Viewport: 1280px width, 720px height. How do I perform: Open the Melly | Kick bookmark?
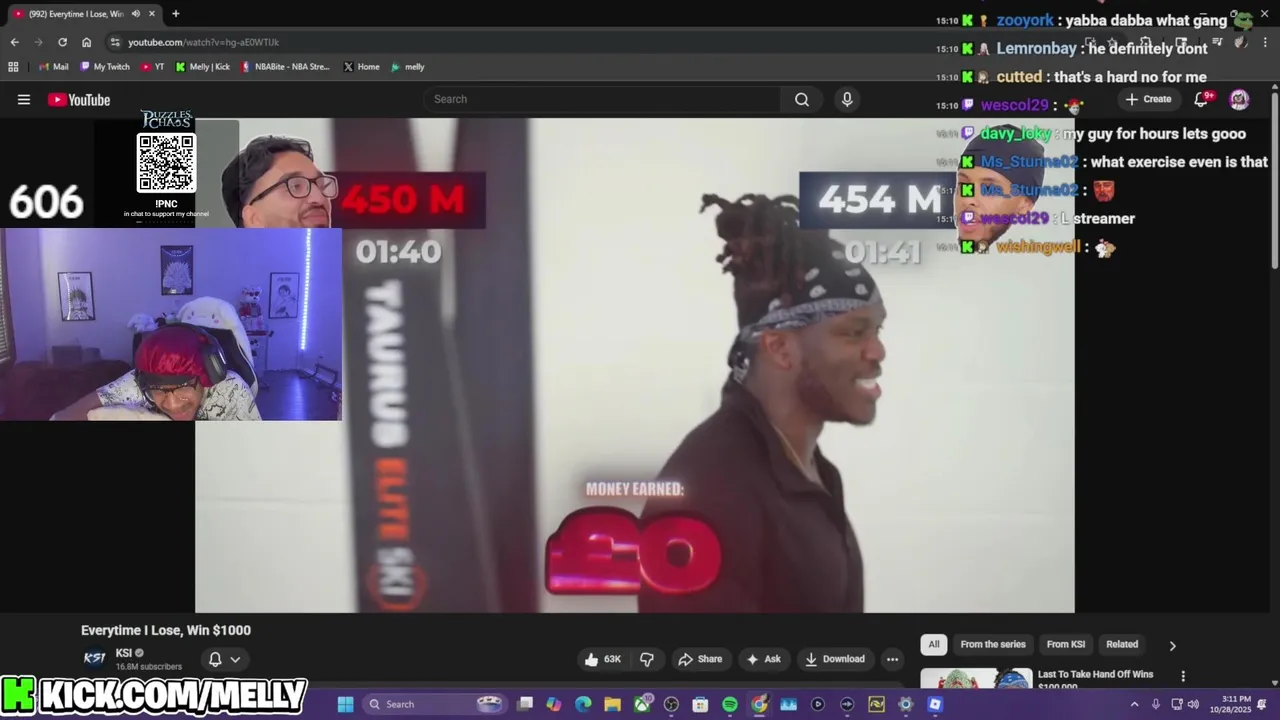tap(202, 67)
